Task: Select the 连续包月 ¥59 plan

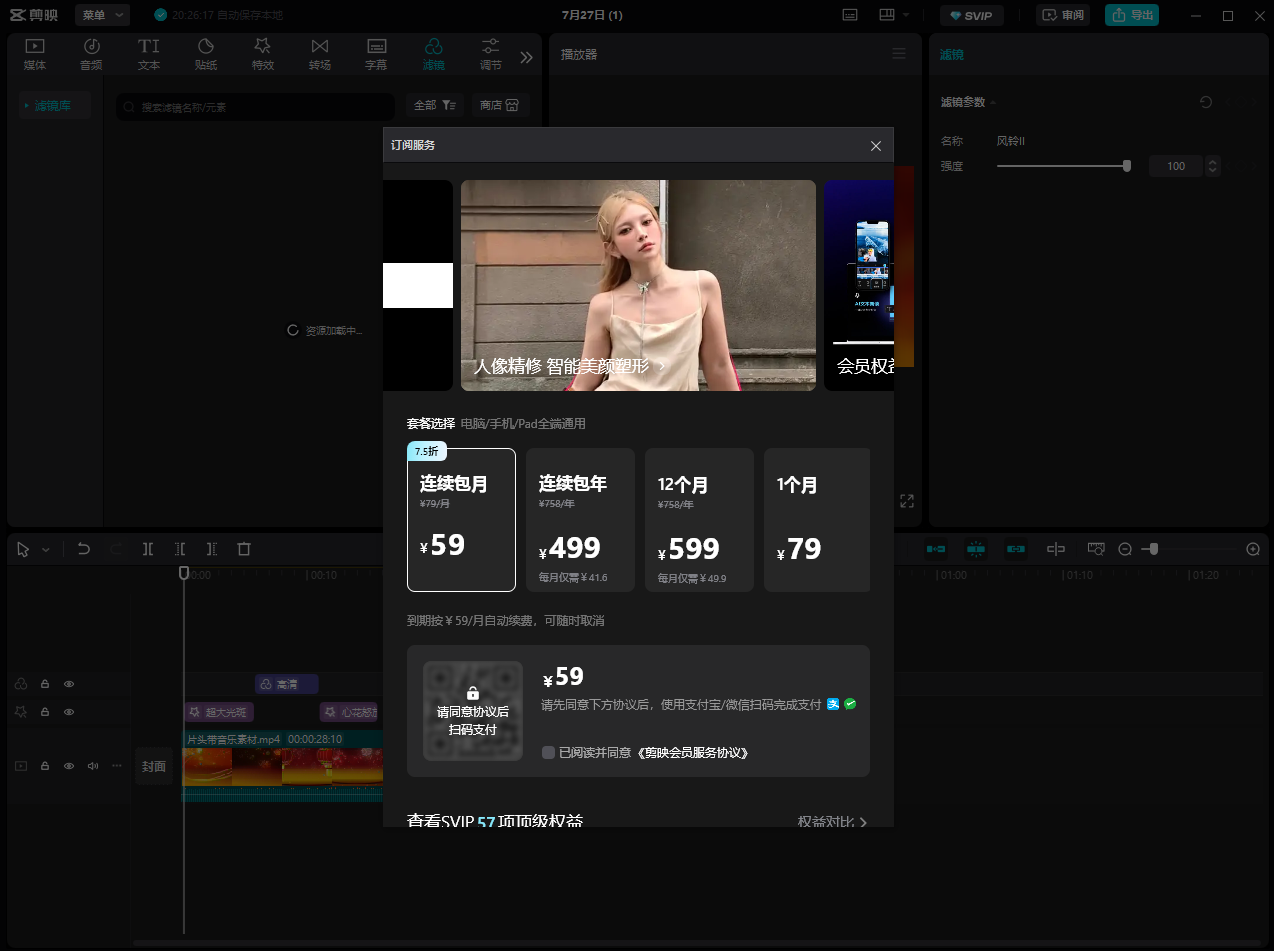Action: 461,520
